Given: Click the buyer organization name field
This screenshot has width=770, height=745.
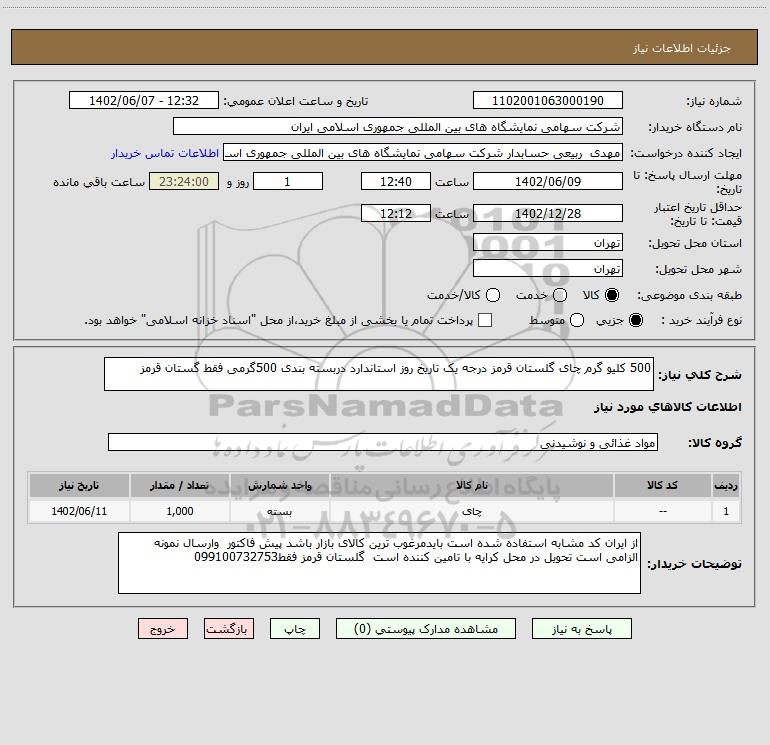Looking at the screenshot, I should (x=398, y=127).
